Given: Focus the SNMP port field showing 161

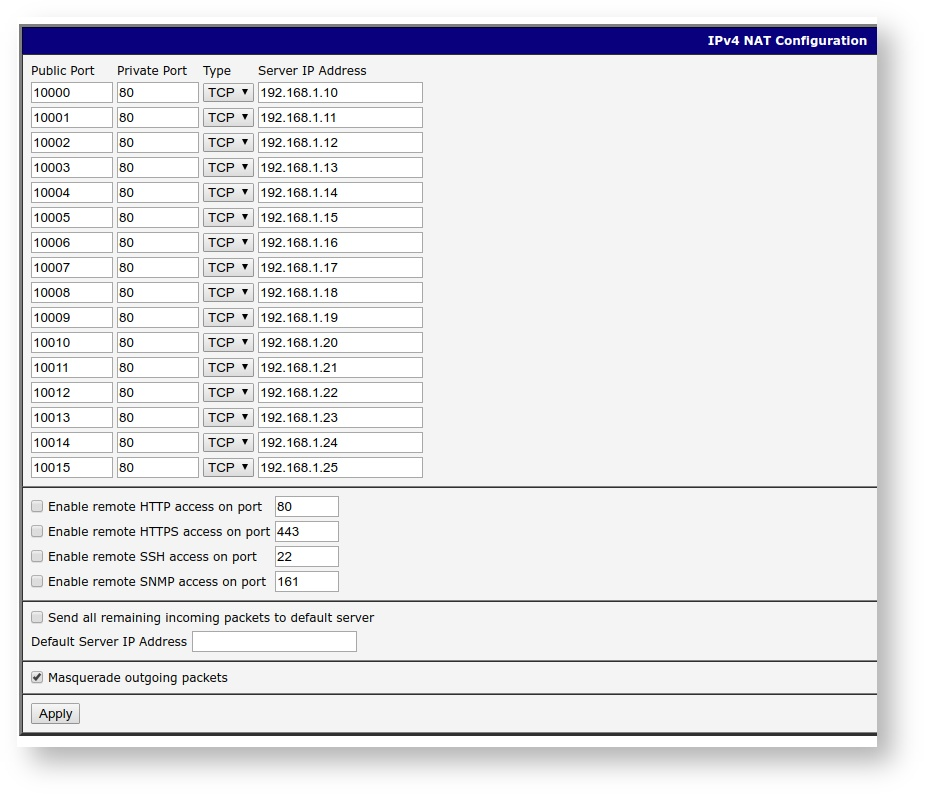Looking at the screenshot, I should pos(306,582).
